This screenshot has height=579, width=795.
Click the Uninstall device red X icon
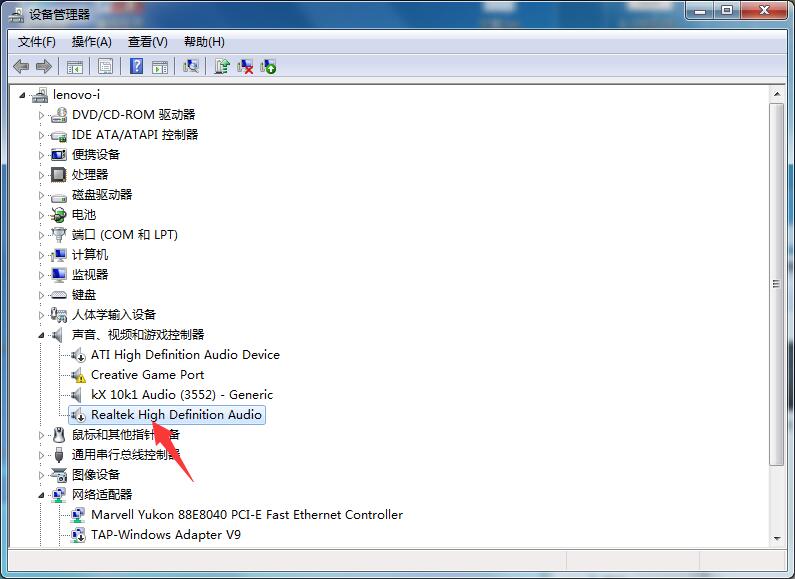point(245,66)
